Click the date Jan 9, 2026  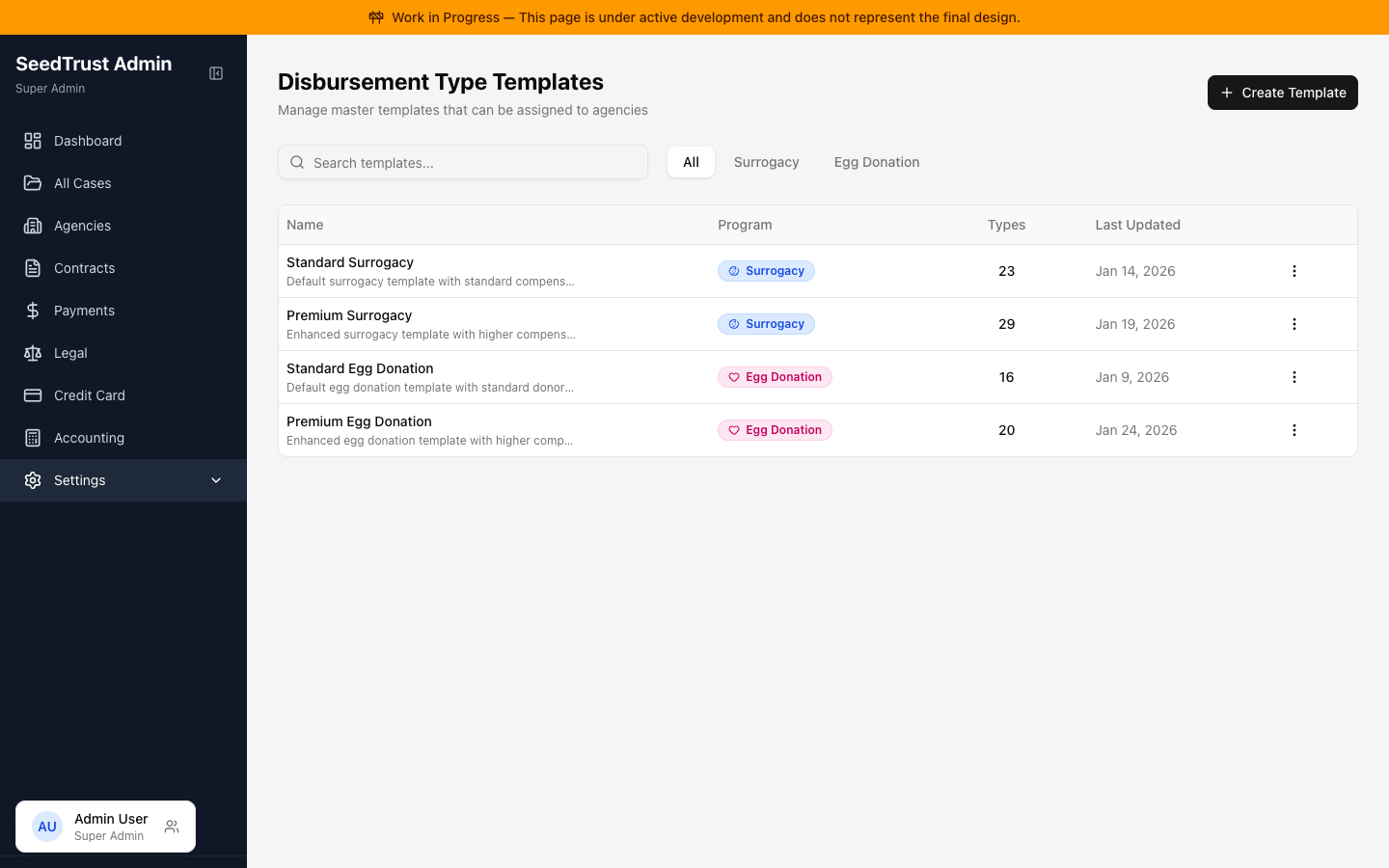click(x=1132, y=377)
